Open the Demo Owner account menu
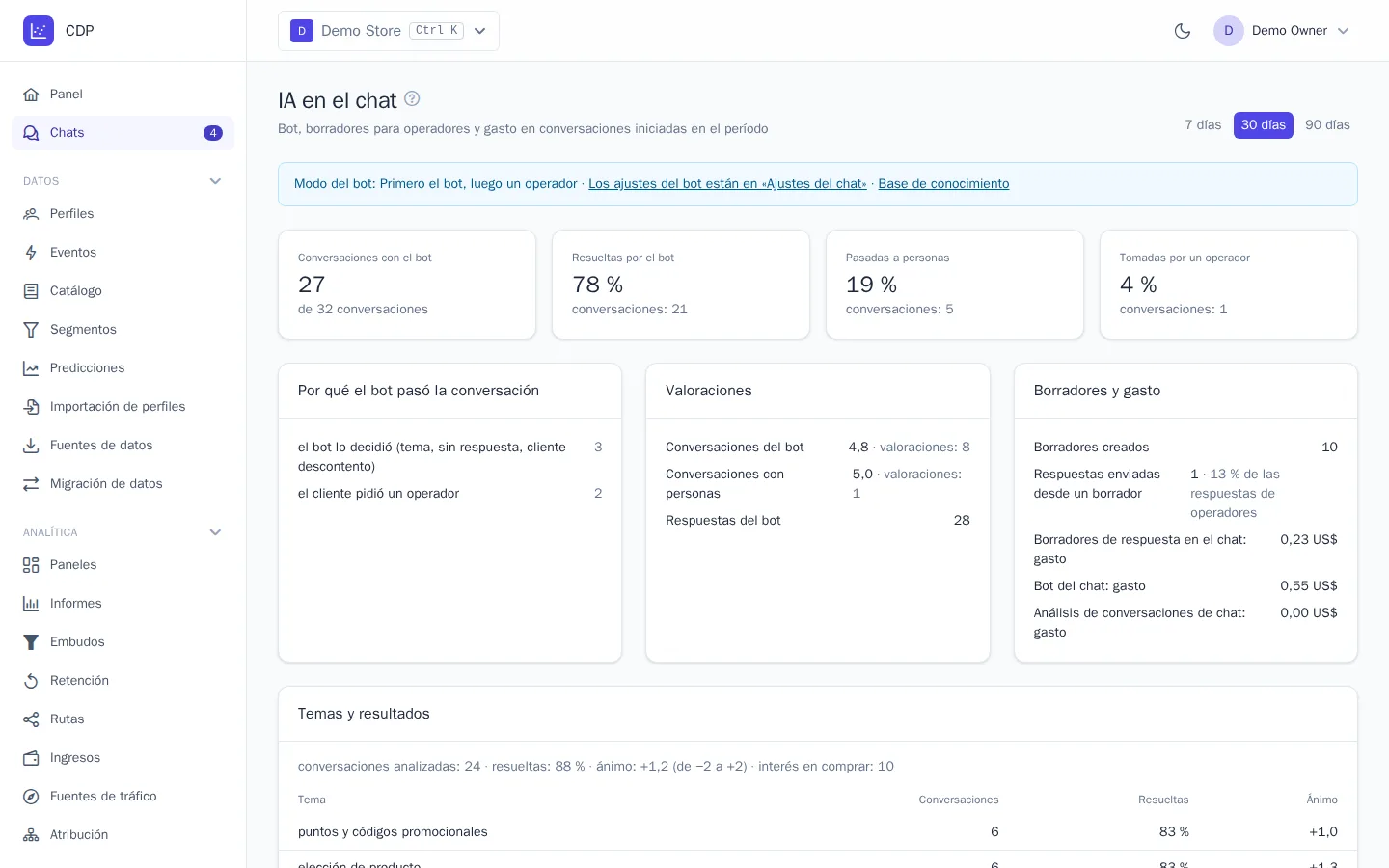Screen dimensions: 1389x868 point(1282,31)
